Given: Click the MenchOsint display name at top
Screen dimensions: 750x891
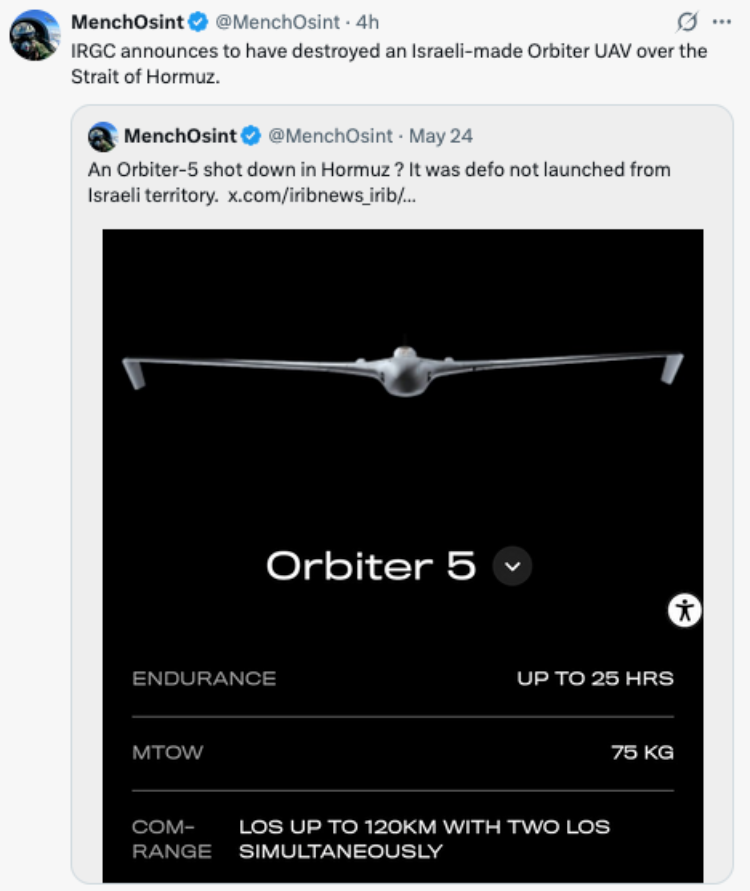Looking at the screenshot, I should [x=127, y=22].
